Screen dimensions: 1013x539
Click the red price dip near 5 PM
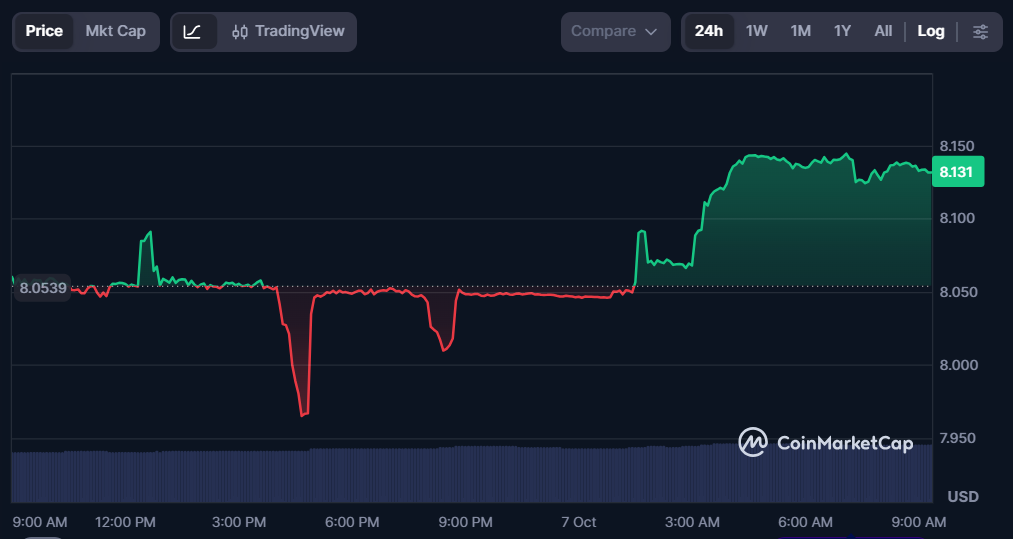pos(302,414)
